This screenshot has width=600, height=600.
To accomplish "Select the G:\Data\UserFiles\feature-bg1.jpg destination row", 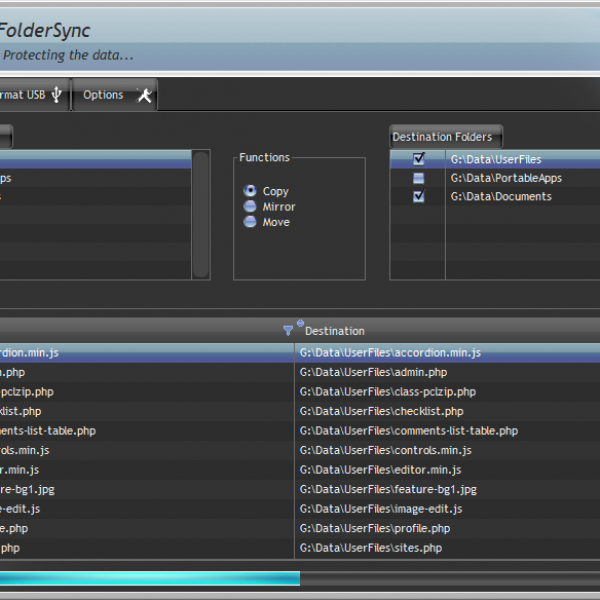I will pos(388,489).
